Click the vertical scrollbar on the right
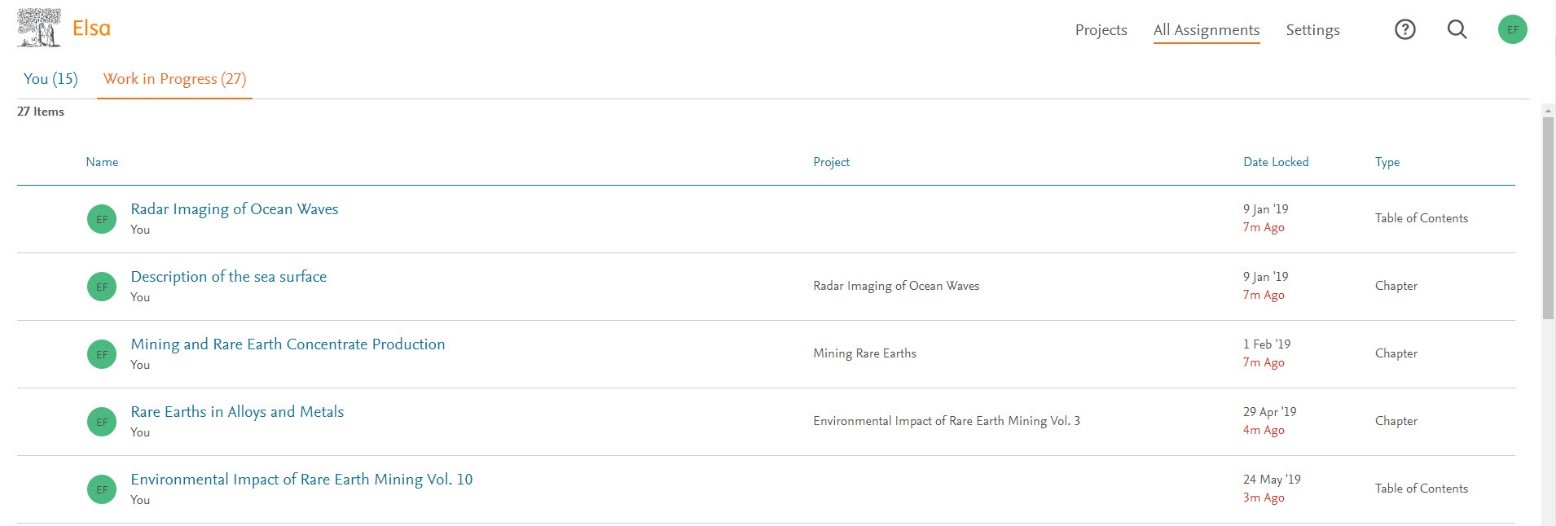1556x526 pixels. [1548, 220]
